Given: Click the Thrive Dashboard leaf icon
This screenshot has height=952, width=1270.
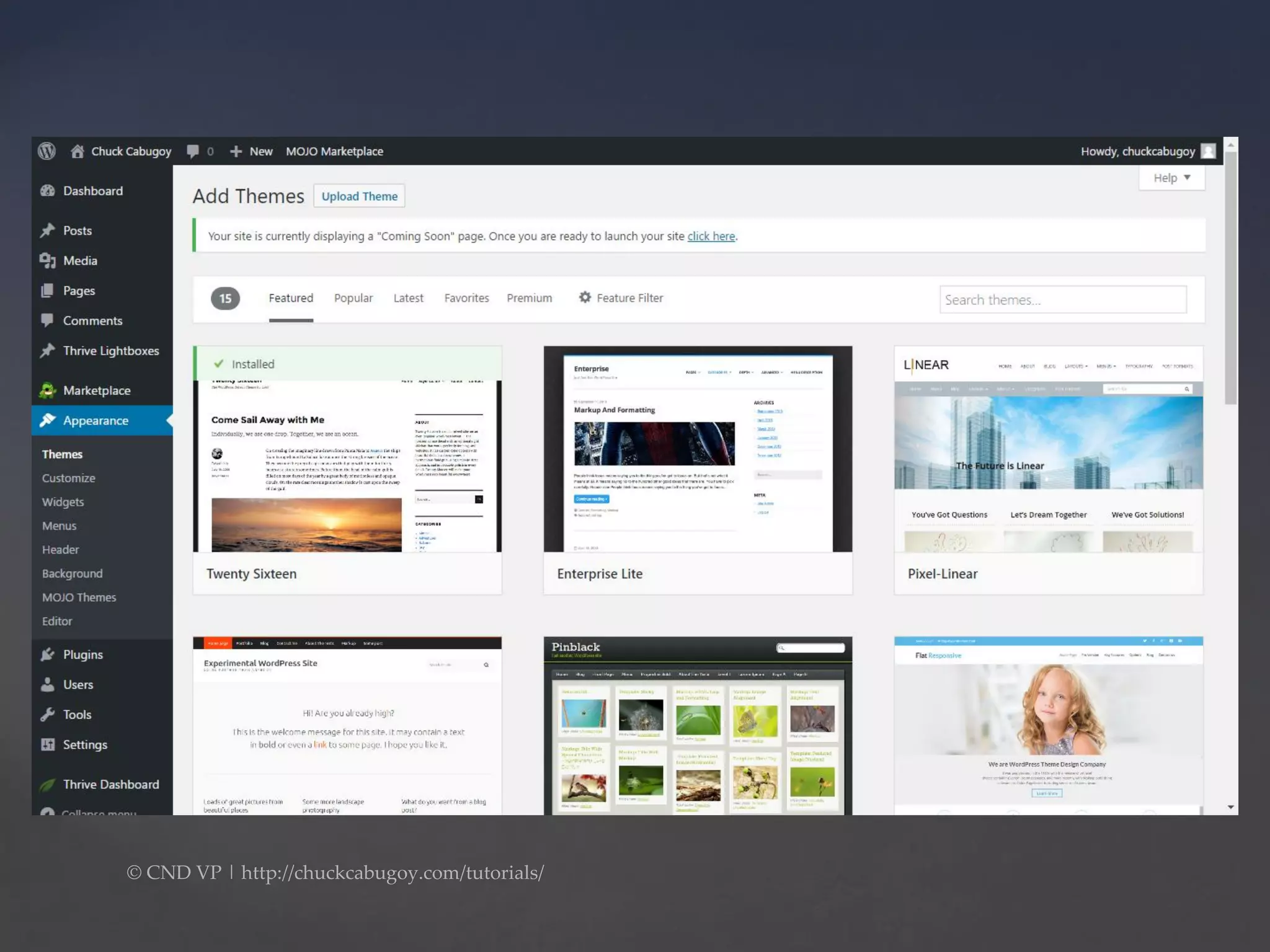Looking at the screenshot, I should pos(48,785).
